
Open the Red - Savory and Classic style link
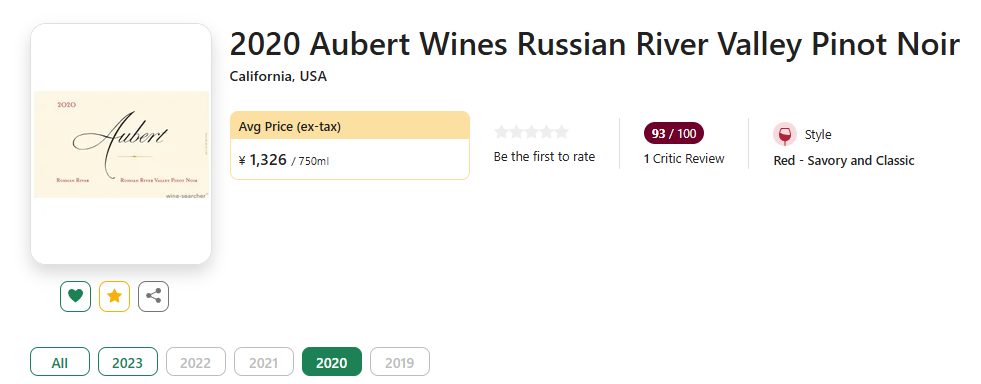[844, 161]
